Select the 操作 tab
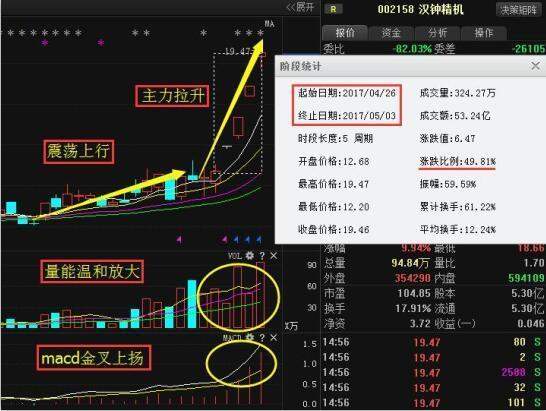Viewport: 546px width, 411px height. point(484,33)
